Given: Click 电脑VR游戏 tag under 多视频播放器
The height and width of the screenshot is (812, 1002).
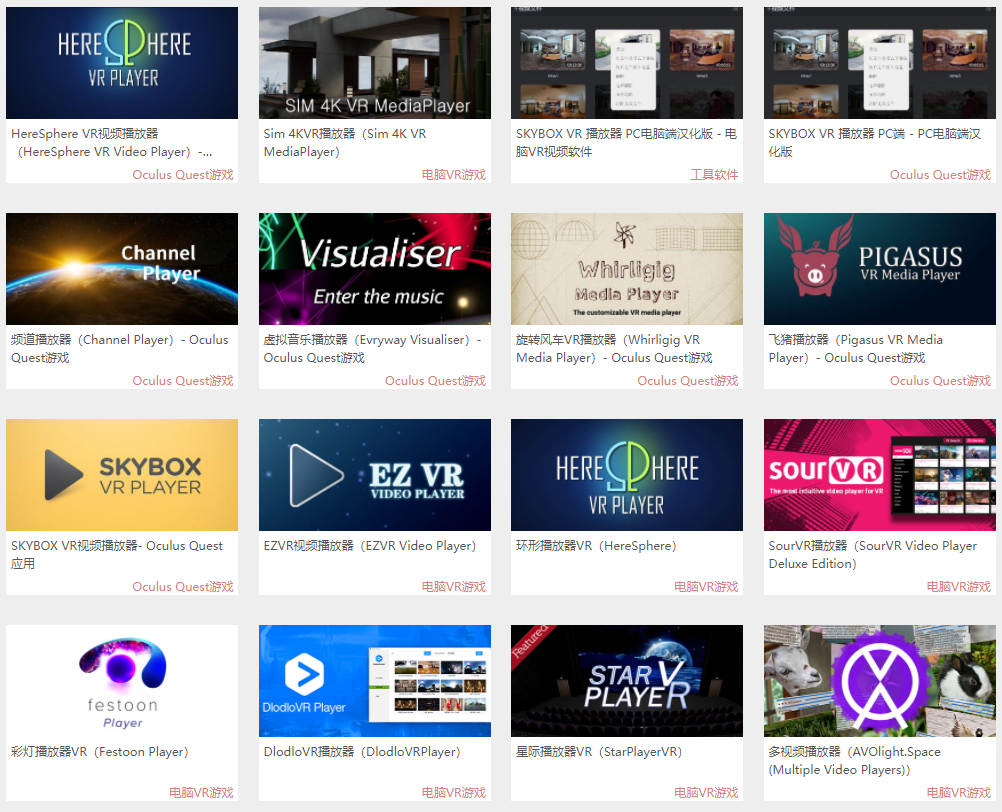Looking at the screenshot, I should 959,793.
